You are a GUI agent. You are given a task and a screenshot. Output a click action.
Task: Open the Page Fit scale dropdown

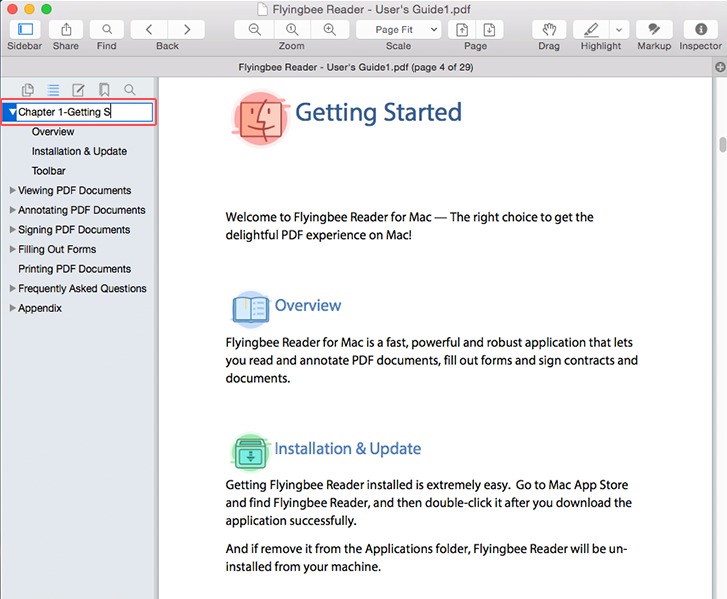399,30
